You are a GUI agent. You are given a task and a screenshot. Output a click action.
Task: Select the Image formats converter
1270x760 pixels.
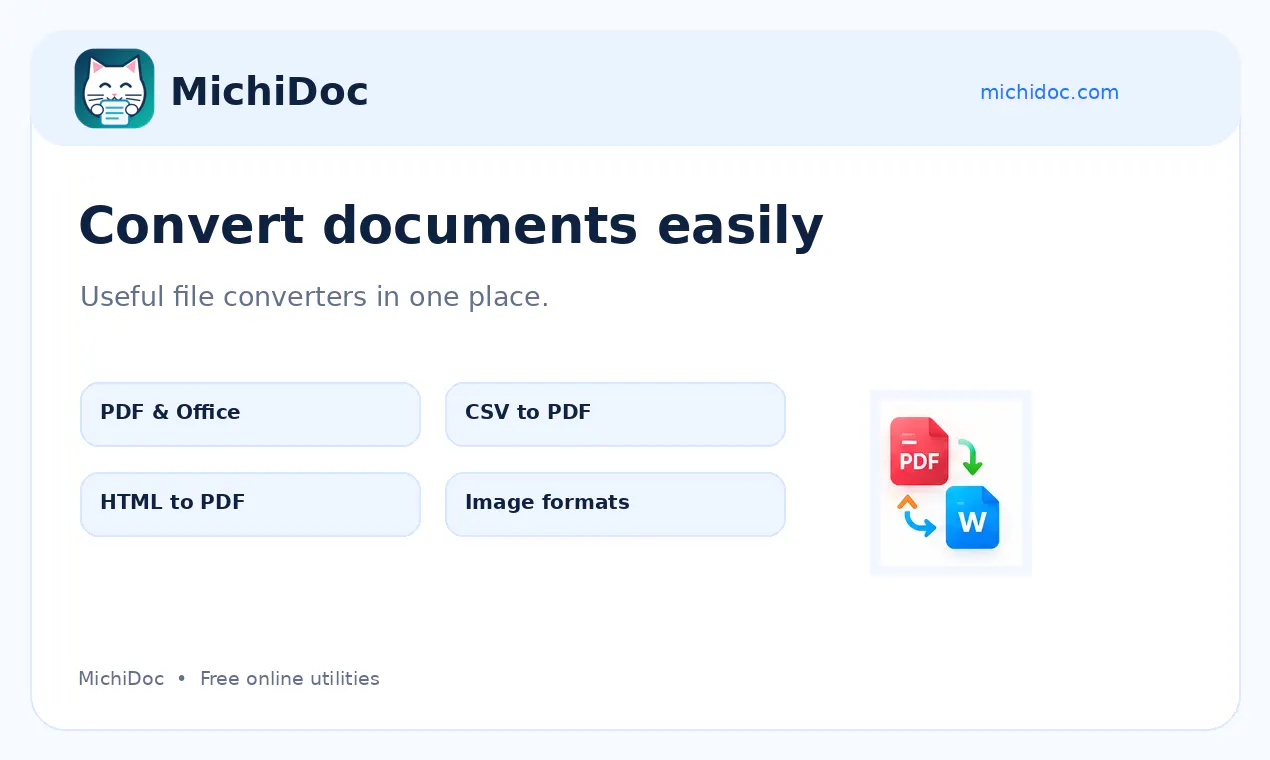615,504
